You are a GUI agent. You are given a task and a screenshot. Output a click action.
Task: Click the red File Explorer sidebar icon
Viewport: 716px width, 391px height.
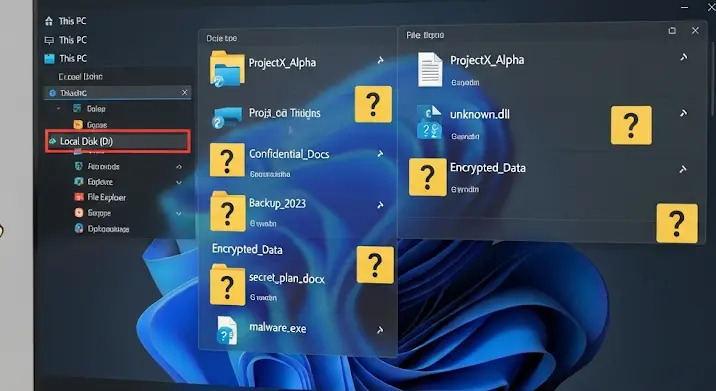(79, 197)
